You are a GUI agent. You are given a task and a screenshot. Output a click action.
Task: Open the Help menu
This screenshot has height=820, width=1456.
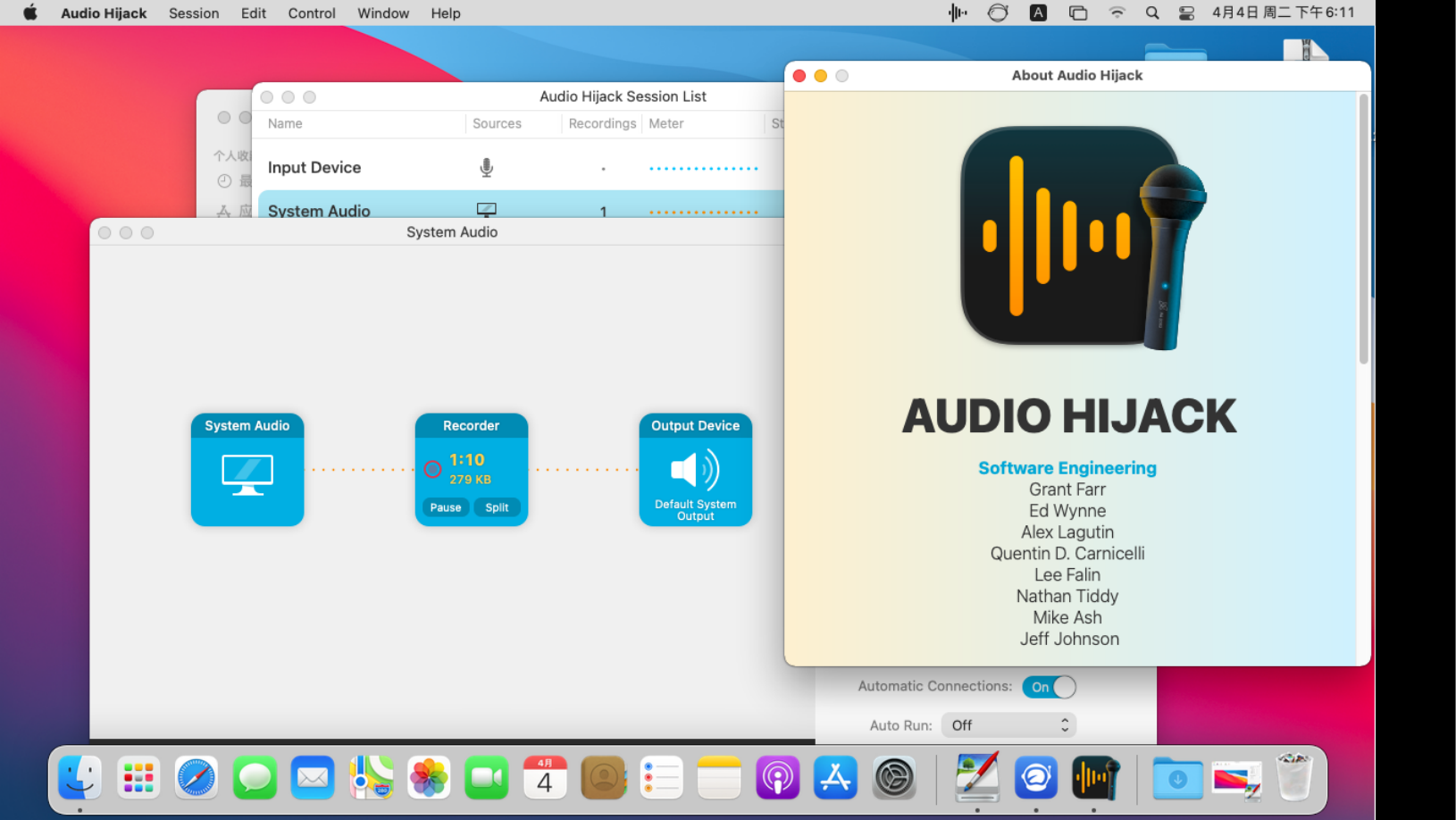(x=446, y=13)
